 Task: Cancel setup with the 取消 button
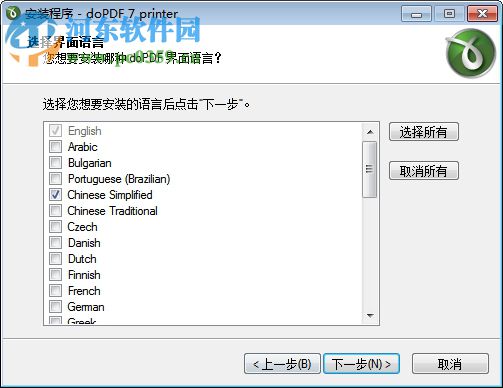click(450, 364)
